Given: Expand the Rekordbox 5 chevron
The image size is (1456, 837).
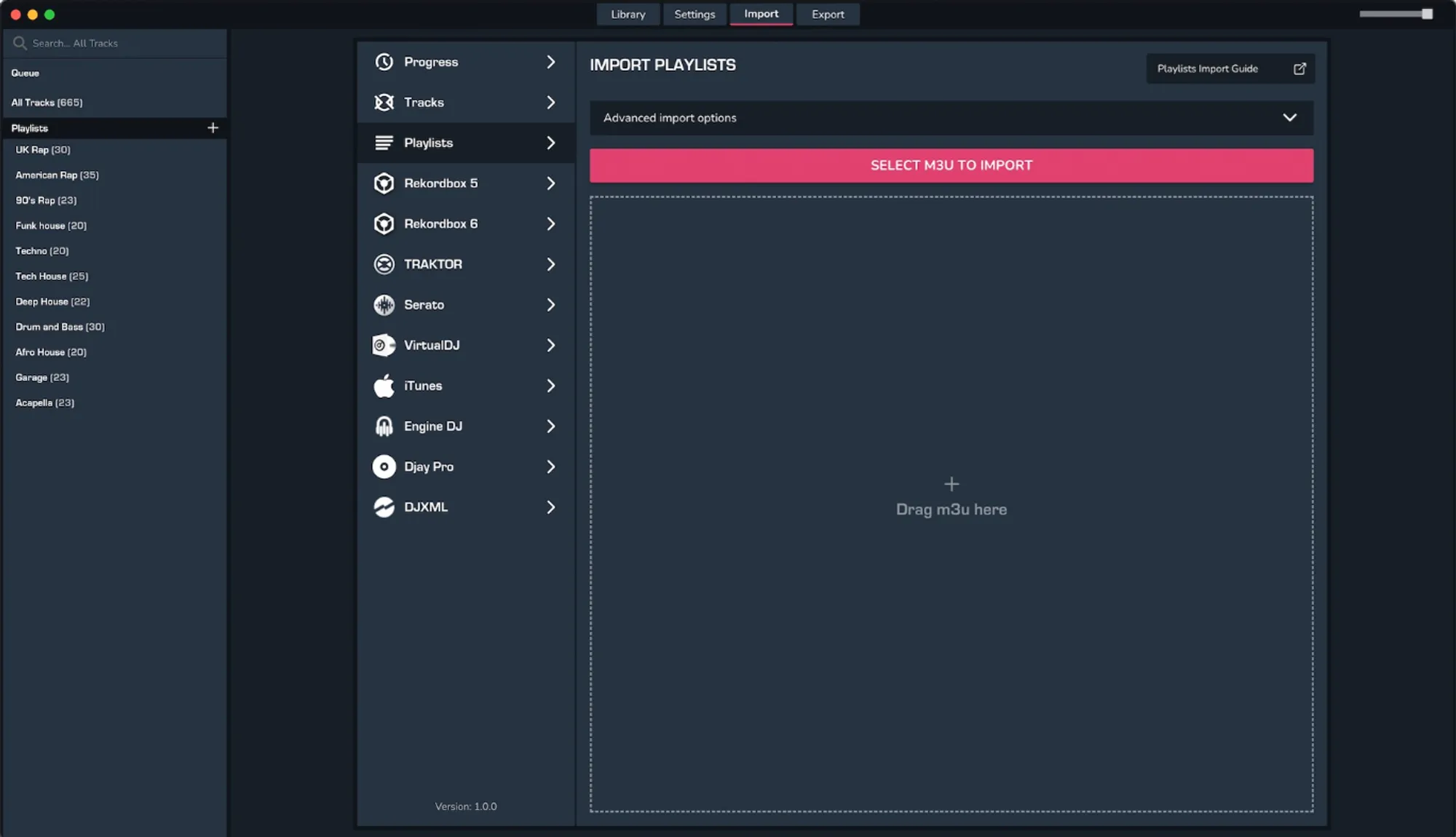Looking at the screenshot, I should 550,183.
